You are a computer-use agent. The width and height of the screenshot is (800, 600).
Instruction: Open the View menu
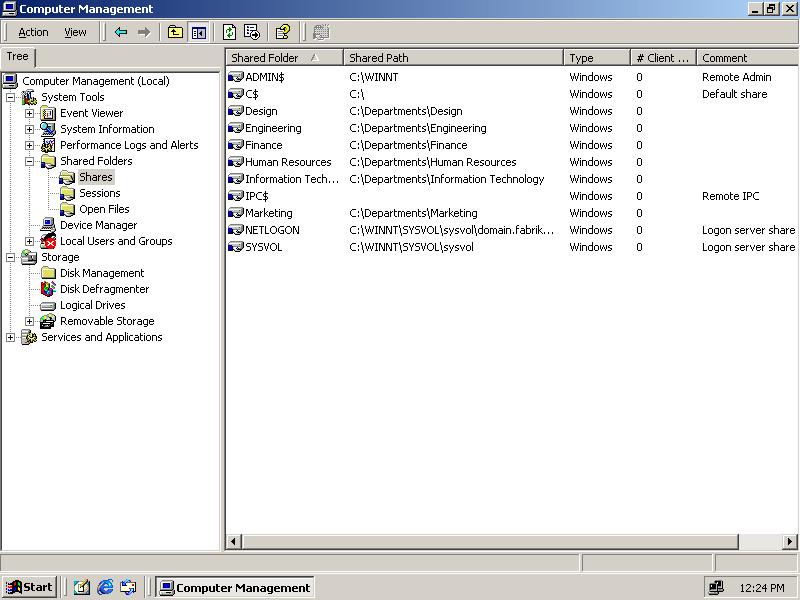coord(75,32)
